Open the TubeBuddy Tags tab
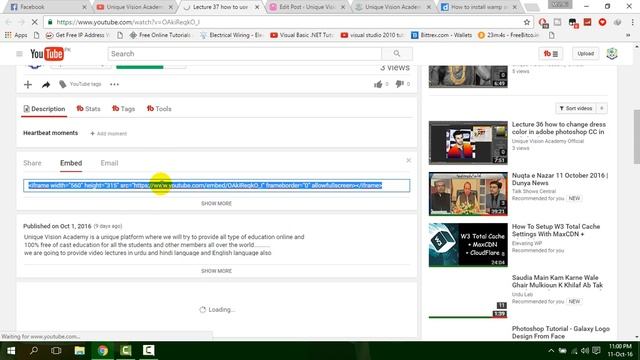 tap(124, 109)
